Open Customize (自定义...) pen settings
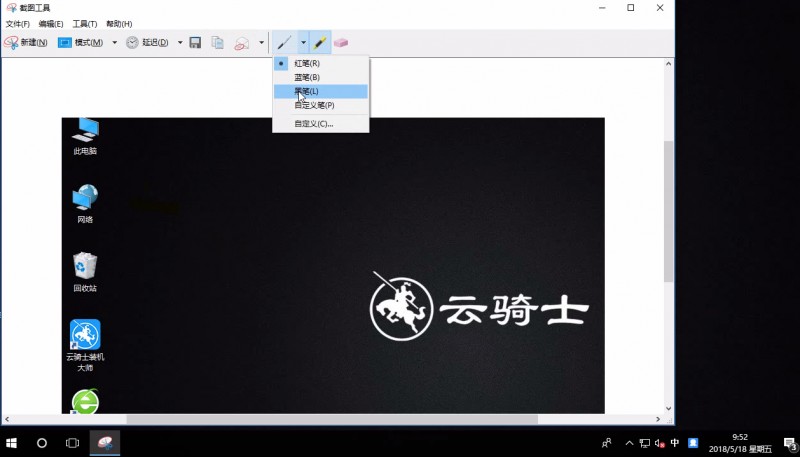This screenshot has width=800, height=457. point(320,124)
